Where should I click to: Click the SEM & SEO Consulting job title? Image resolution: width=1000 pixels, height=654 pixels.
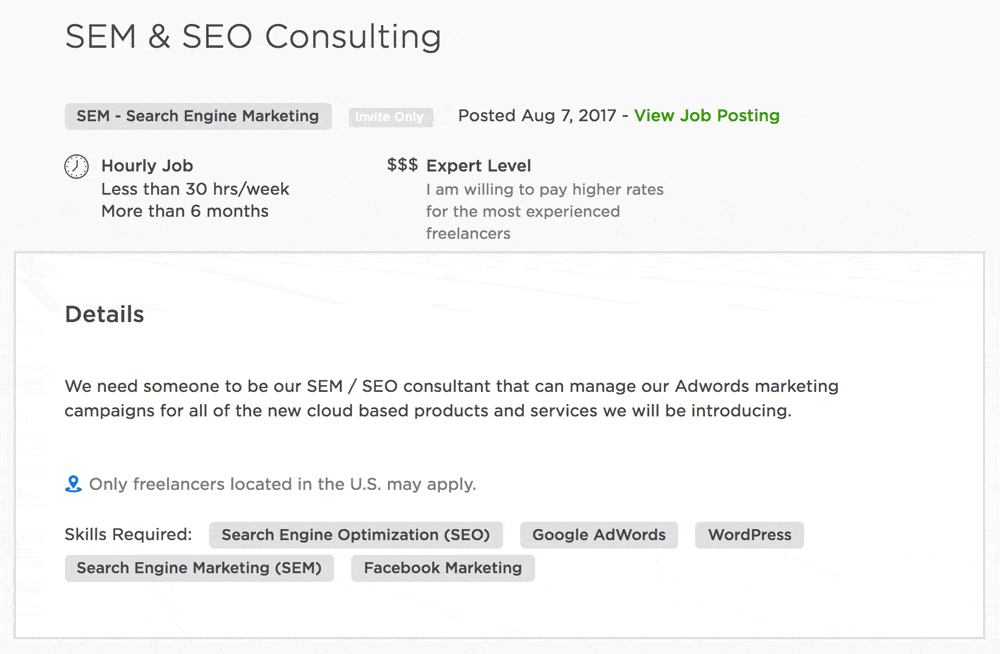coord(253,37)
